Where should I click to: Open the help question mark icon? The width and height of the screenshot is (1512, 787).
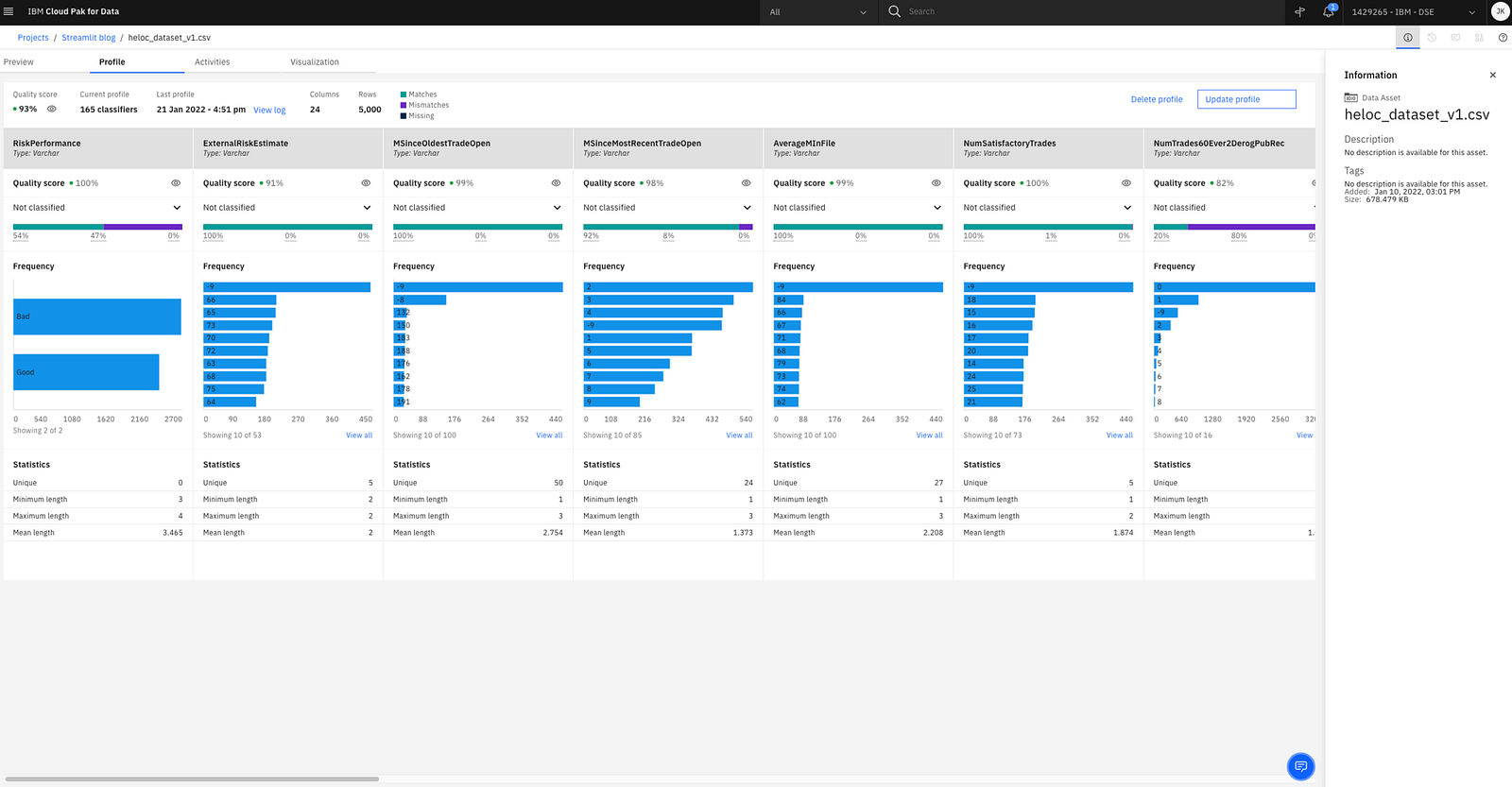point(1503,38)
